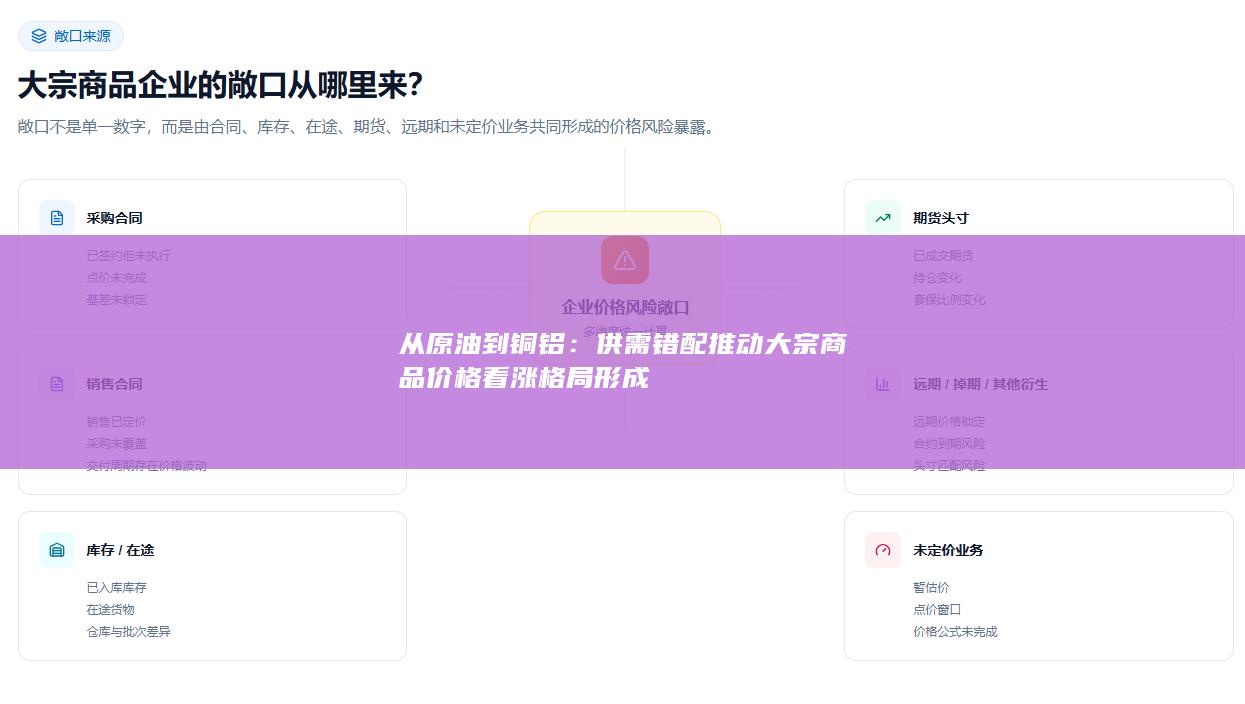
Task: Click the heading 大宗商品企业的敞口从哪里来?
Action: (220, 85)
